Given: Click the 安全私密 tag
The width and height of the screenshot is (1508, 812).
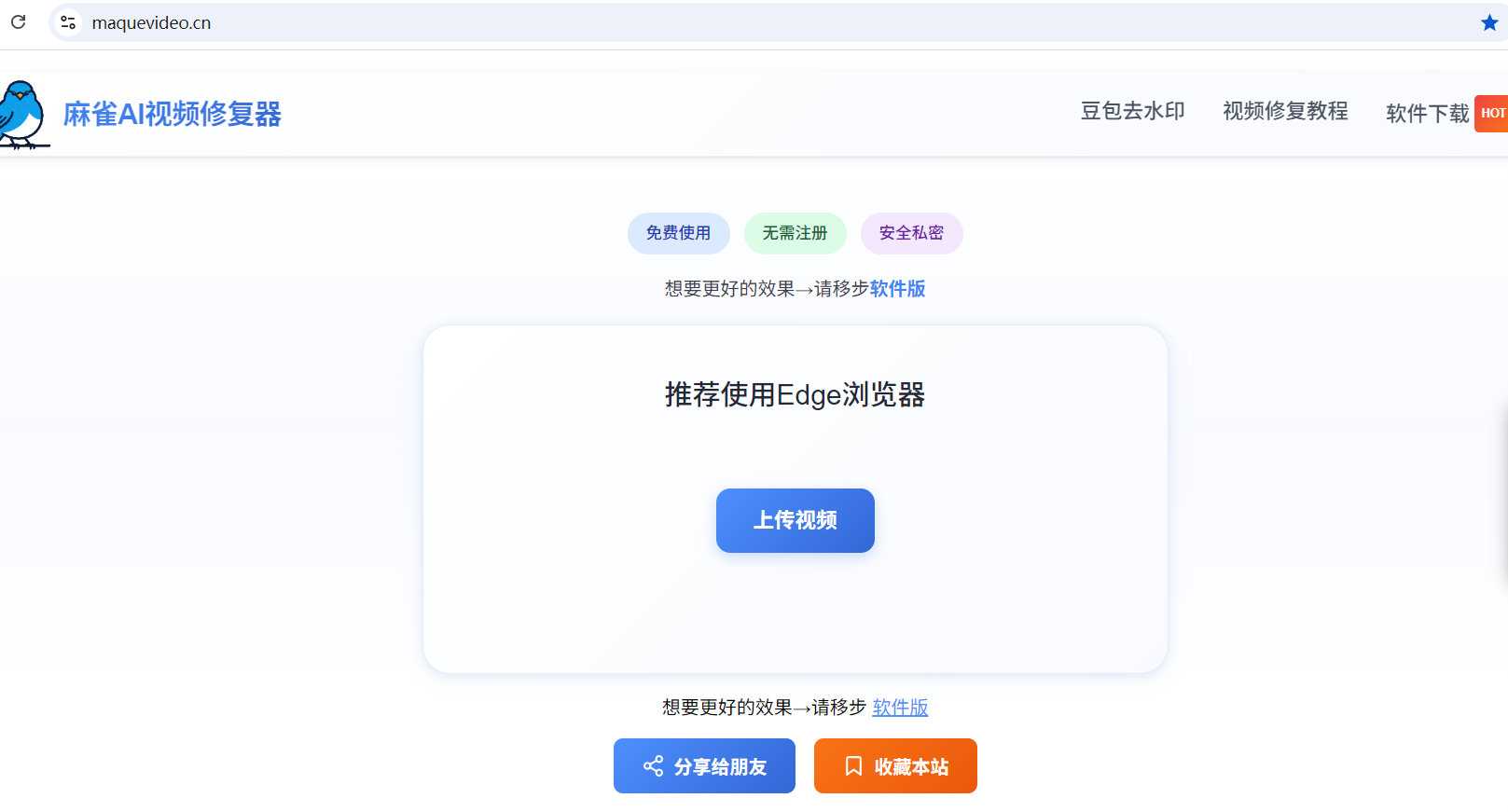Looking at the screenshot, I should (x=912, y=233).
